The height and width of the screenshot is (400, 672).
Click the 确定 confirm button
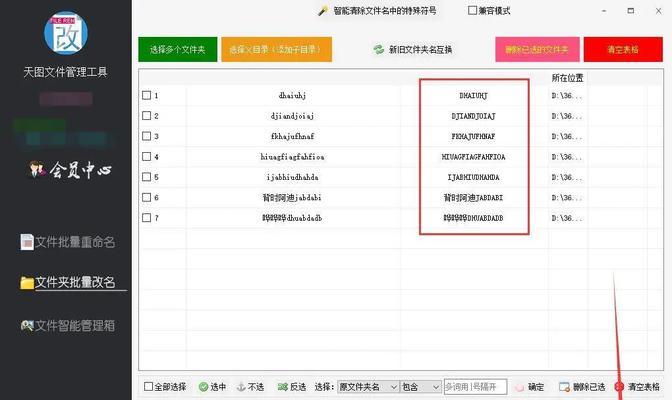530,387
